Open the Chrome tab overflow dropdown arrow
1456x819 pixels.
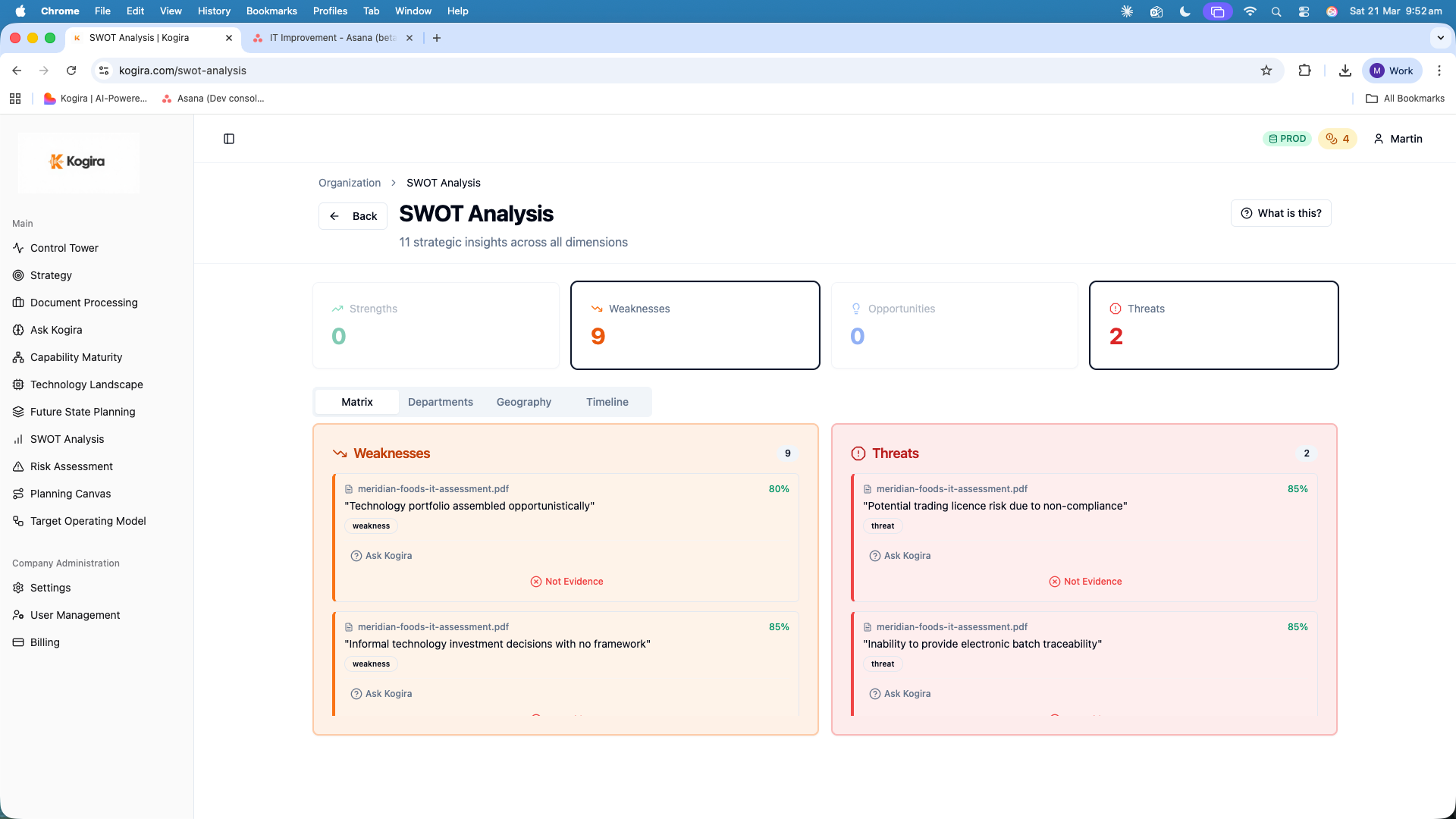click(x=1439, y=37)
